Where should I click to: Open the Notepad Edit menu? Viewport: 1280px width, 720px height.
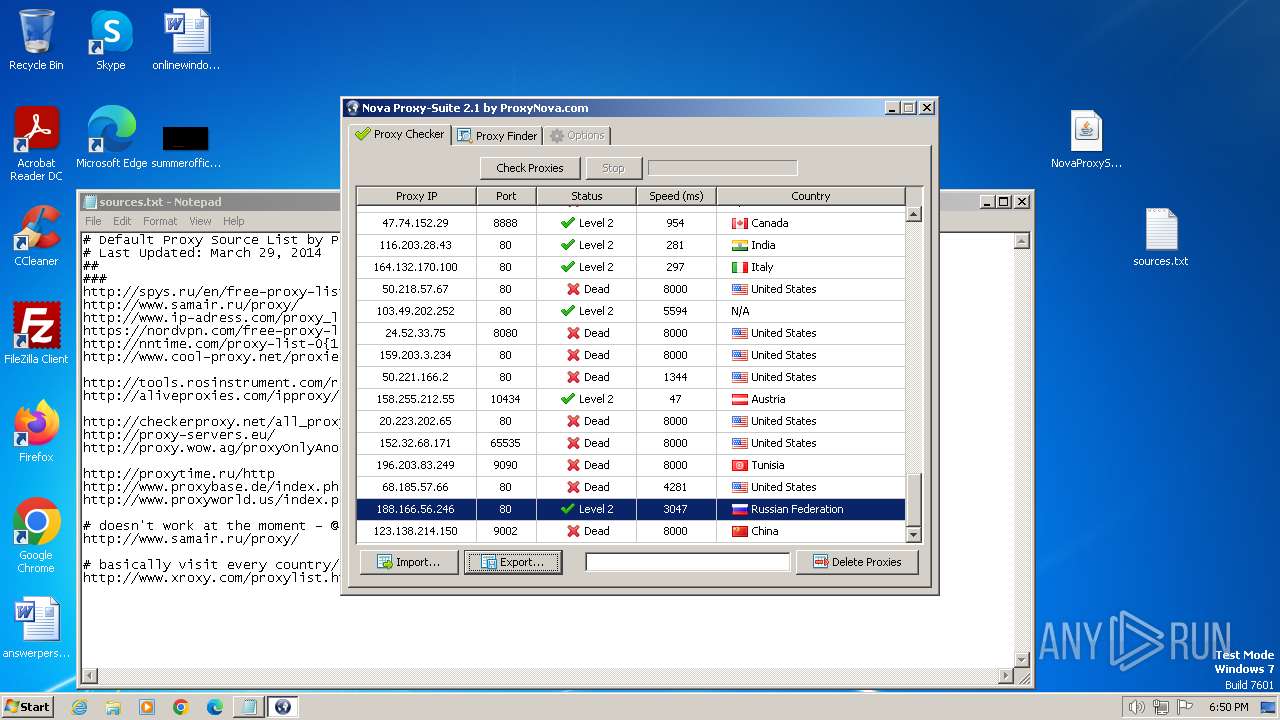click(x=122, y=221)
